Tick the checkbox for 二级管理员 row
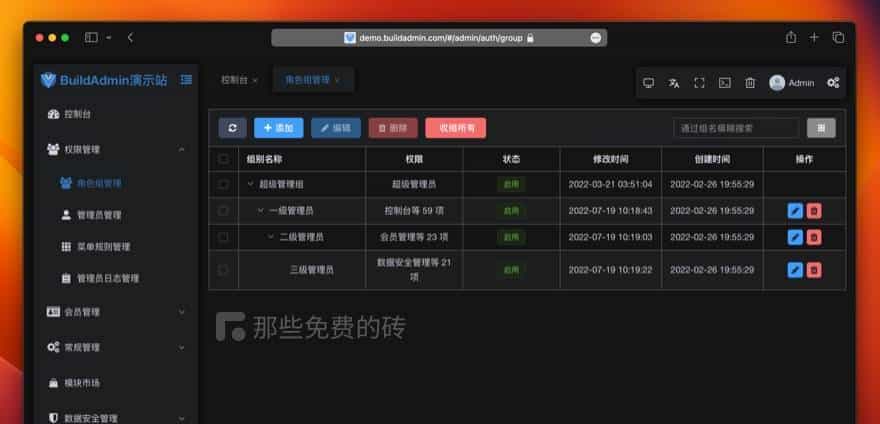Viewport: 880px width, 424px height. (223, 237)
